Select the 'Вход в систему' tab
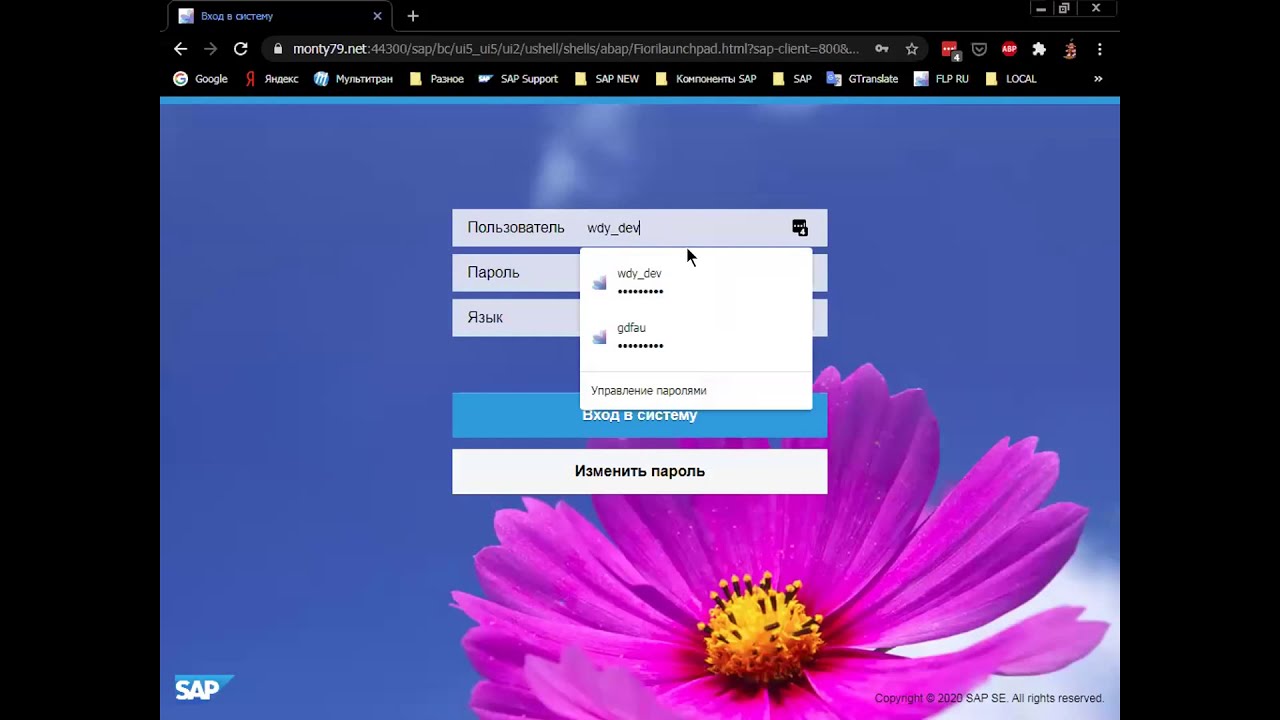1280x720 pixels. coord(280,16)
